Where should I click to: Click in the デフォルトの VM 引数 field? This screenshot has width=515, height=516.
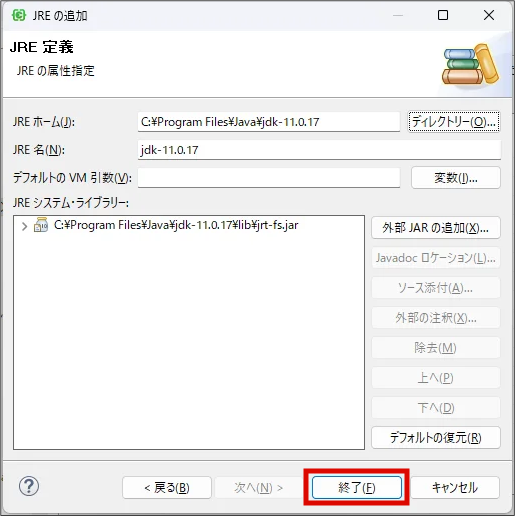coord(269,178)
